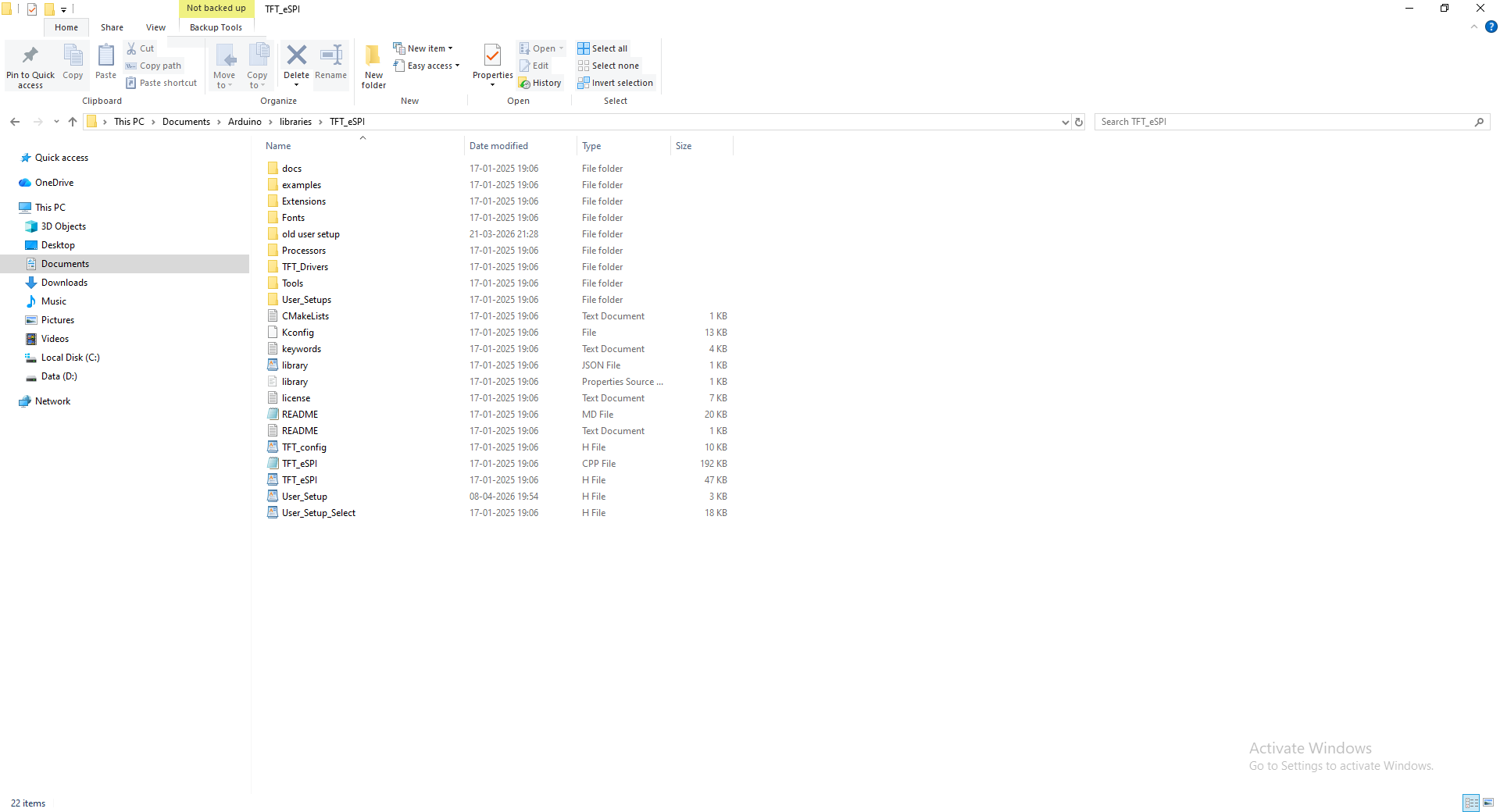Select OneDrive in navigation pane
This screenshot has width=1500, height=812.
55,183
